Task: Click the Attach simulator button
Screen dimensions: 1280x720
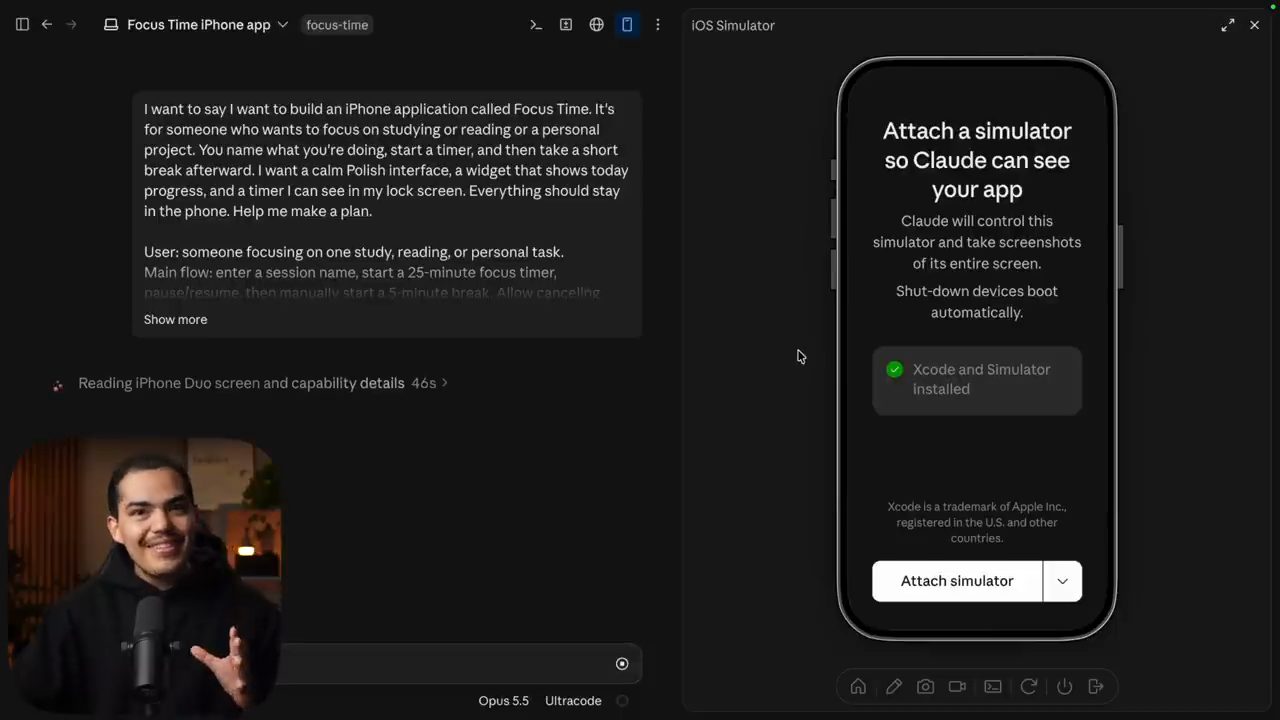Action: coord(957,581)
